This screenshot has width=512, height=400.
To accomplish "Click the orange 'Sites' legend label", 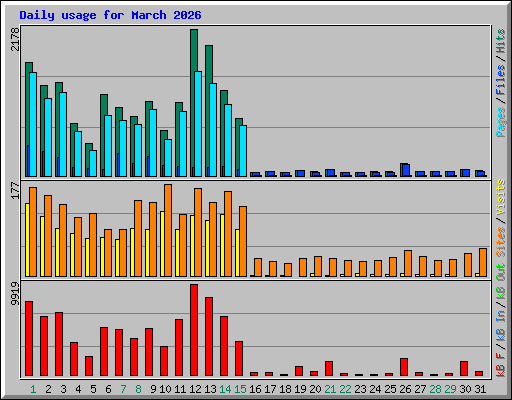I will 501,242.
